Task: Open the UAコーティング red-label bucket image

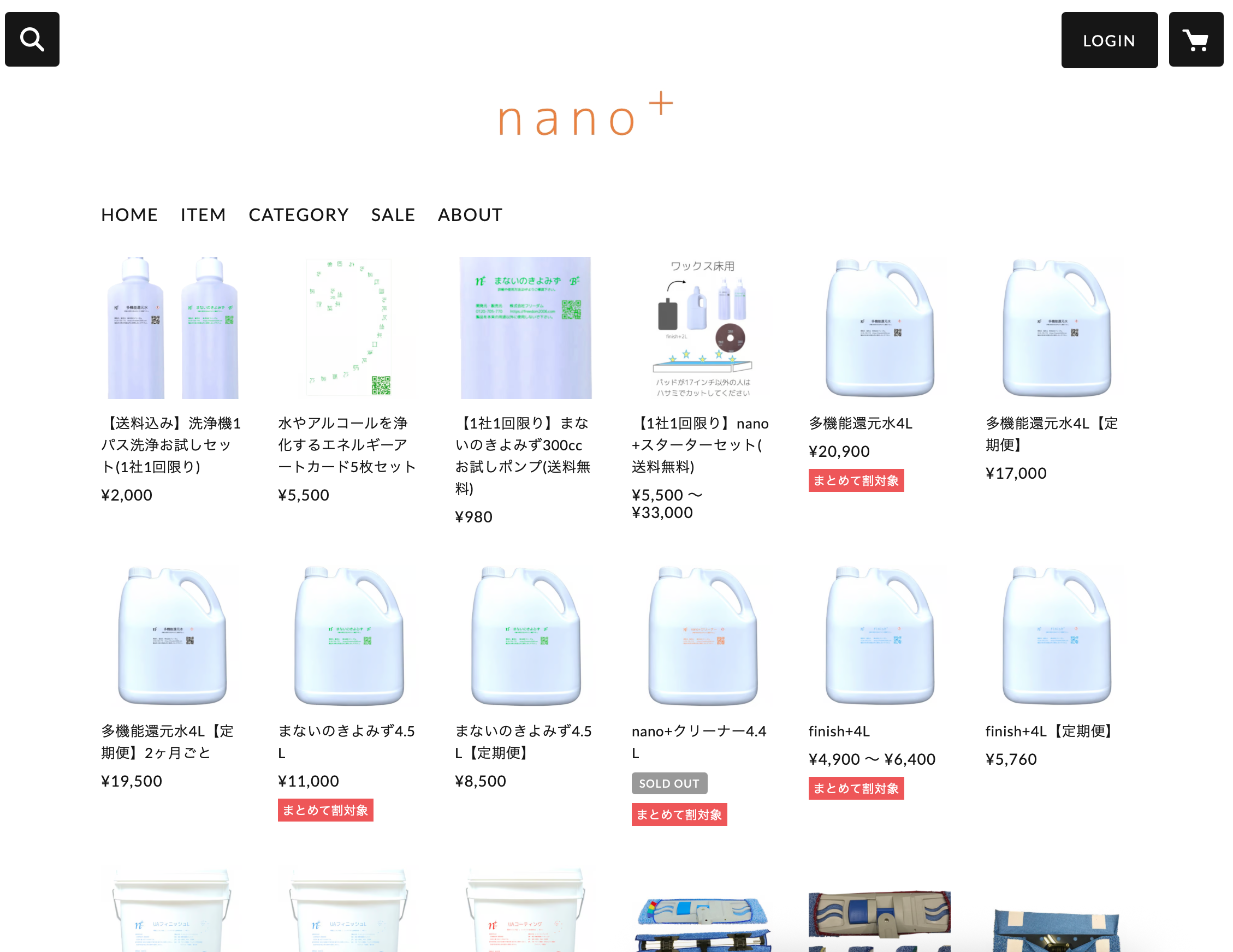Action: coord(526,909)
